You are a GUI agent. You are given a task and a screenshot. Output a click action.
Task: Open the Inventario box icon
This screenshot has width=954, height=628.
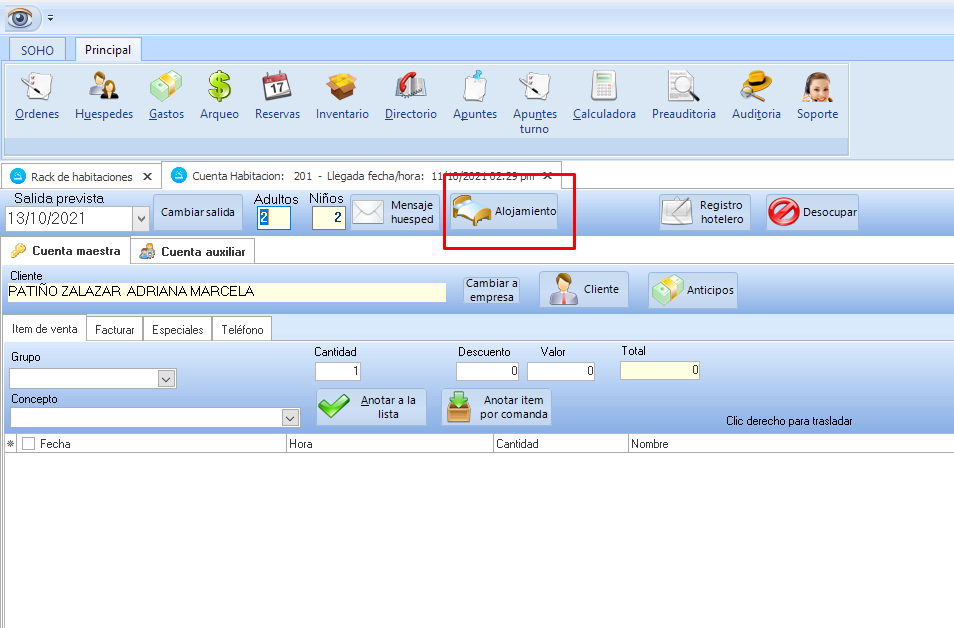[342, 96]
